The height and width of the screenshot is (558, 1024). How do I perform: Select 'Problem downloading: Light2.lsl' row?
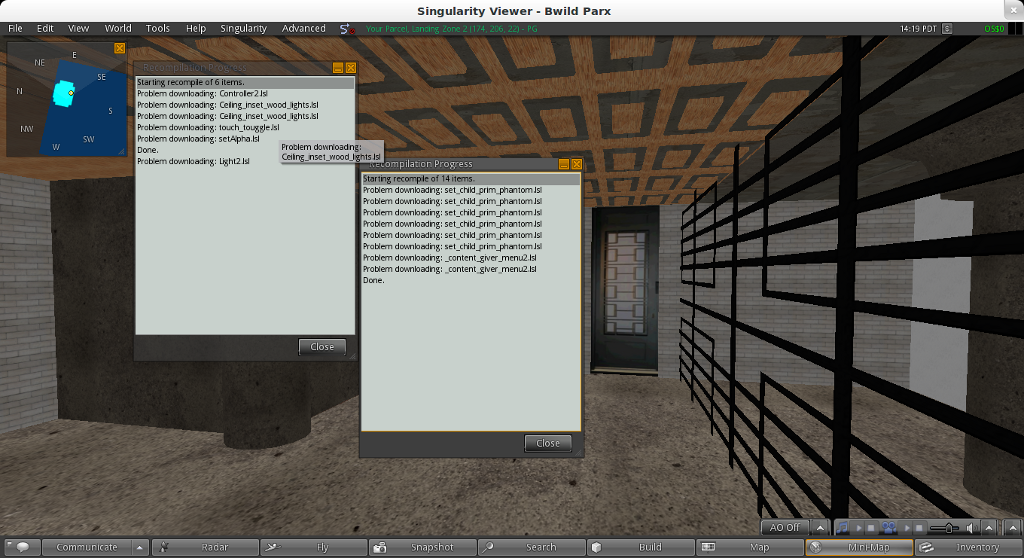[x=245, y=161]
